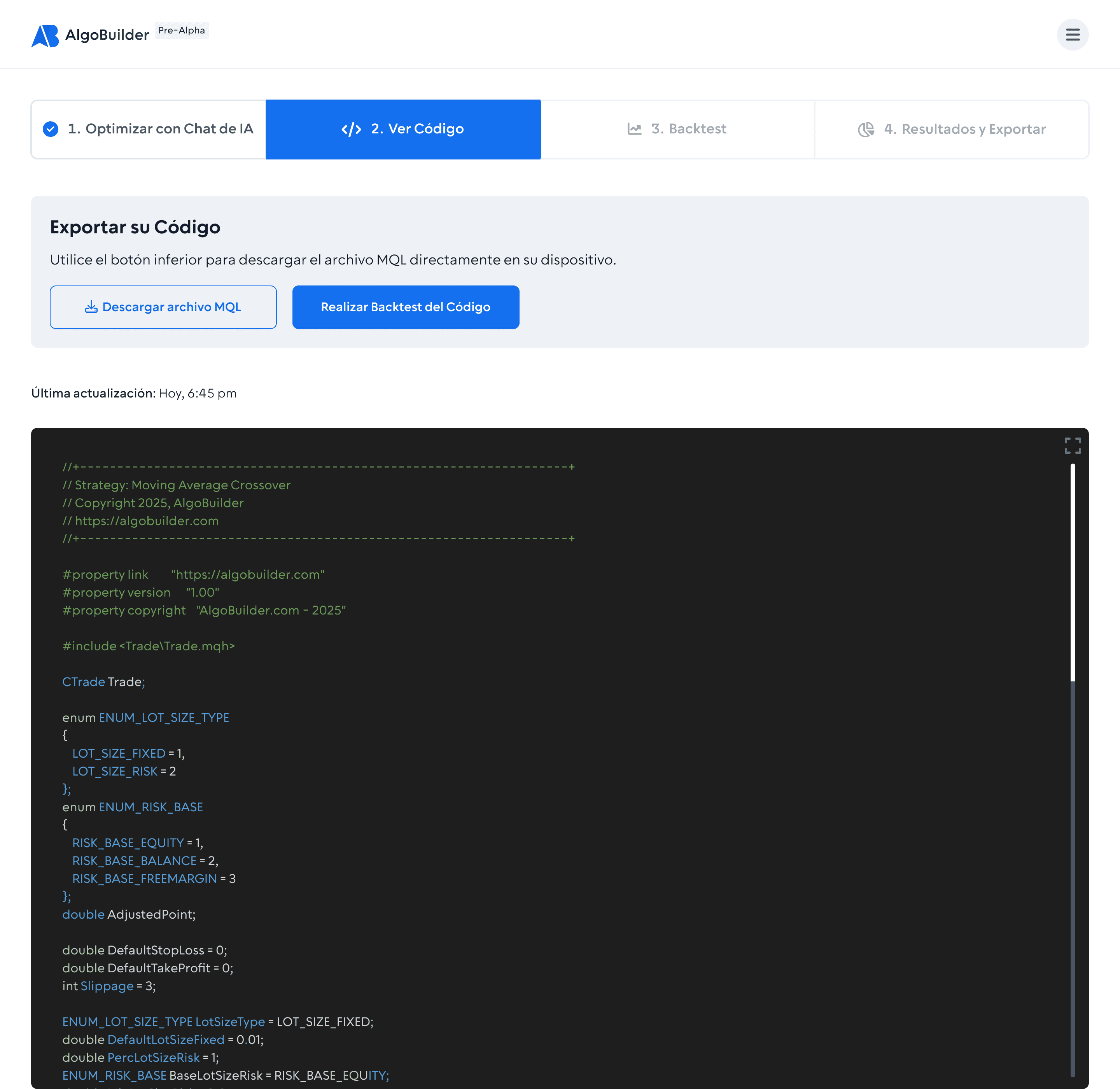Open the hamburger navigation menu

[1073, 35]
